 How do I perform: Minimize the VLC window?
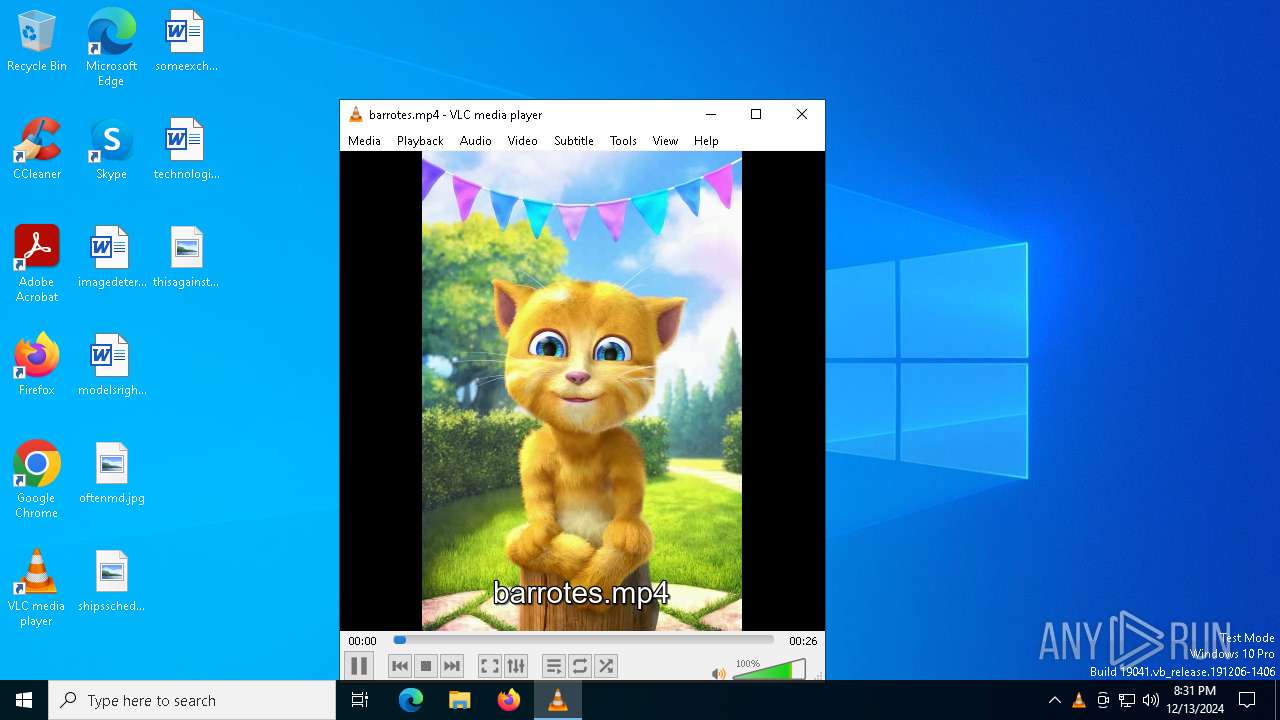711,115
